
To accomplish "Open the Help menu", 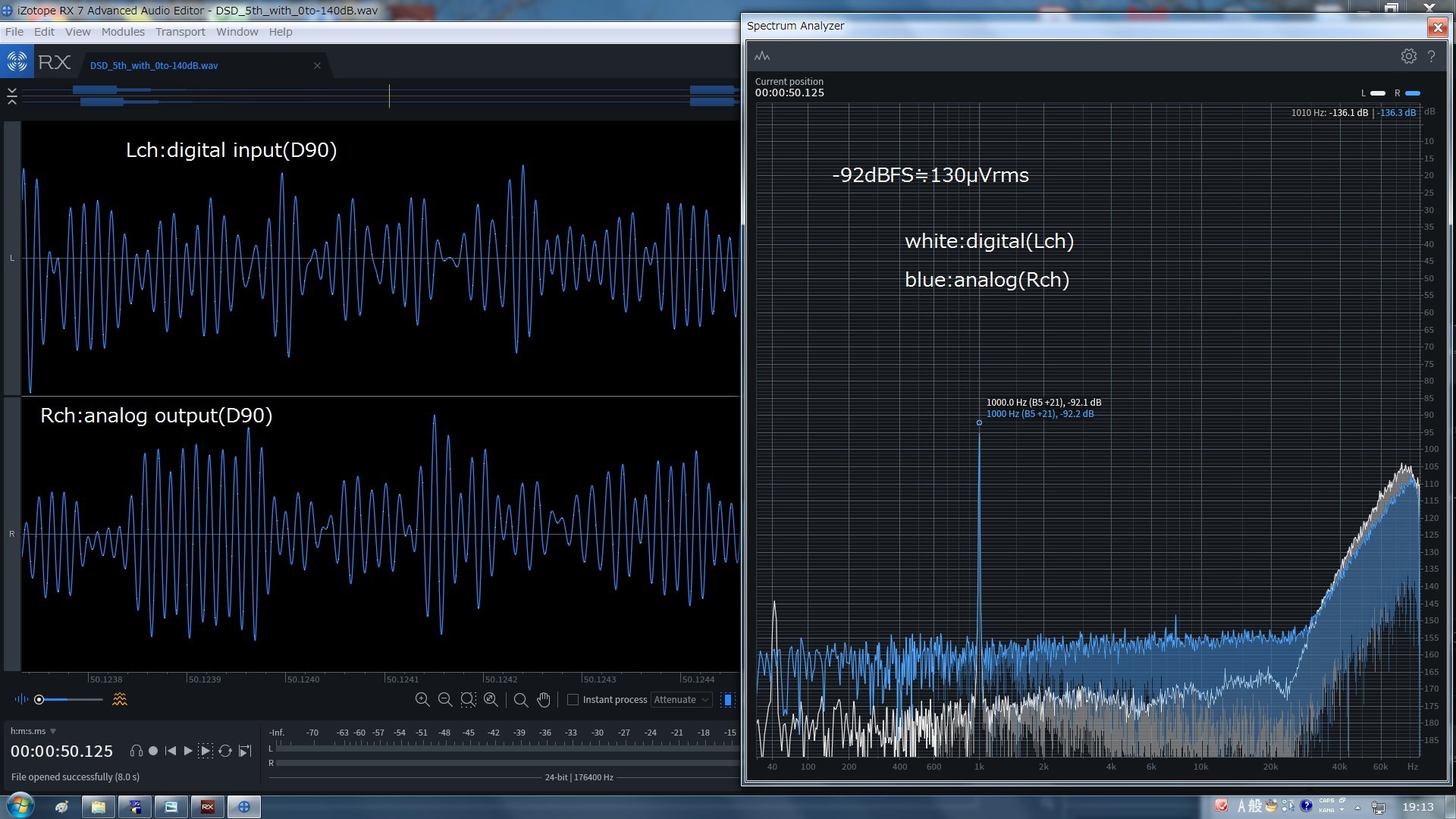I will coord(281,32).
